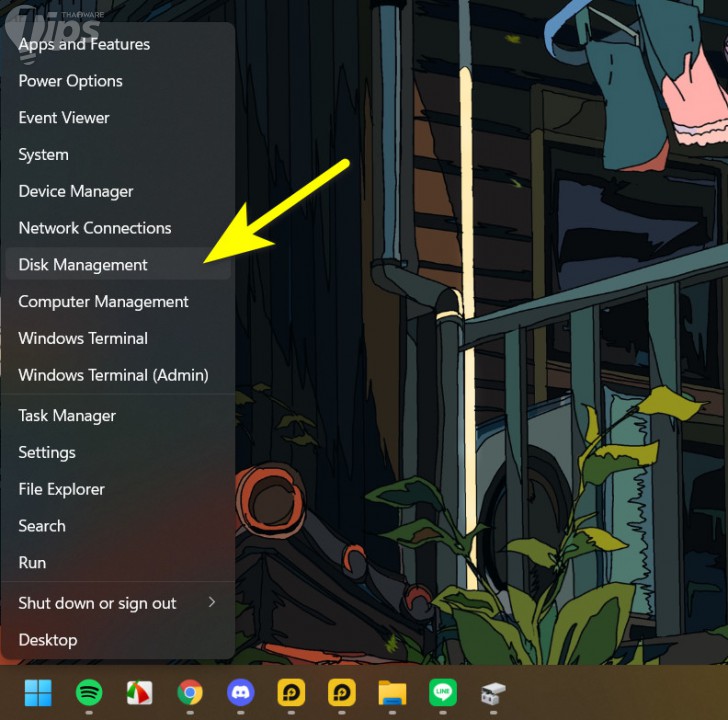The height and width of the screenshot is (720, 728).
Task: Open Windows Terminal (Admin)
Action: point(118,375)
